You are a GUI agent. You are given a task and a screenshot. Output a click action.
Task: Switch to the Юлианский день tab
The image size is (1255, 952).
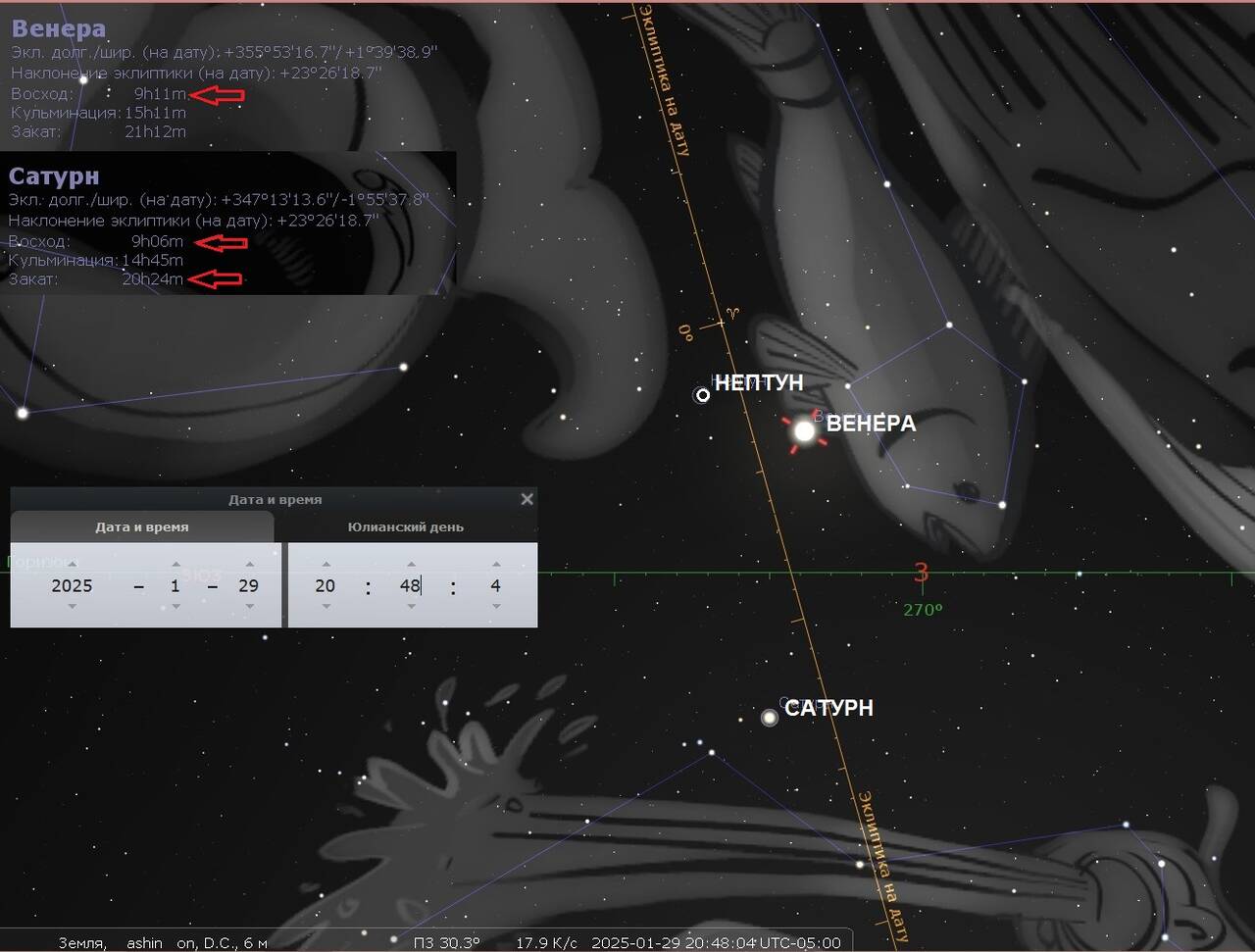point(406,527)
